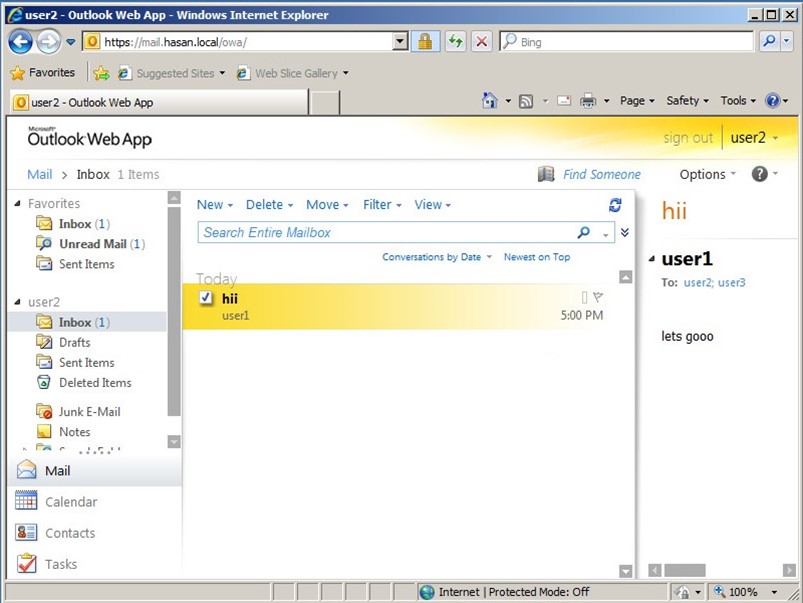Viewport: 803px width, 603px height.
Task: Expand the search options chevron
Action: click(x=625, y=233)
